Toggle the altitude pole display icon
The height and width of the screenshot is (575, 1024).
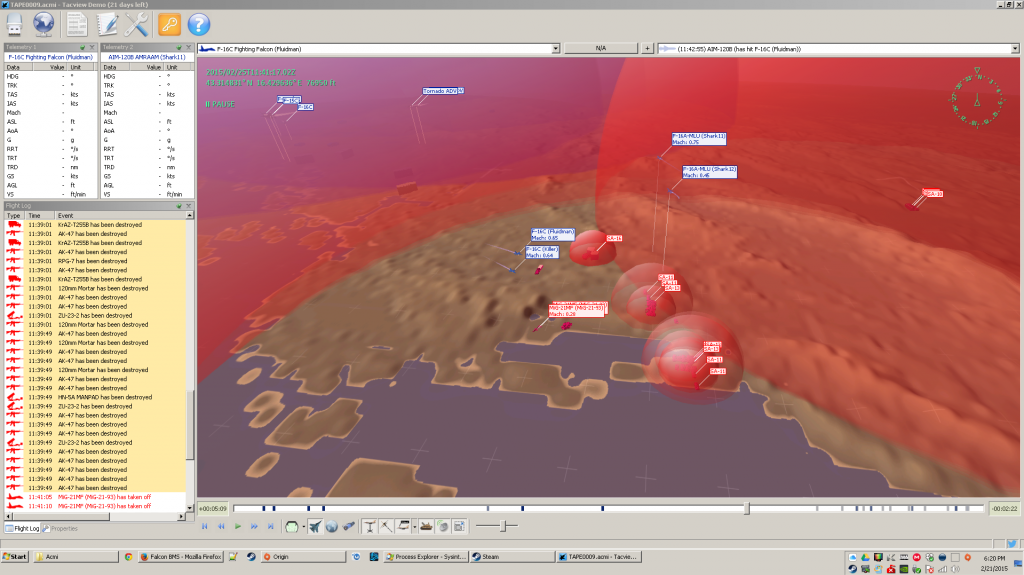pyautogui.click(x=370, y=526)
